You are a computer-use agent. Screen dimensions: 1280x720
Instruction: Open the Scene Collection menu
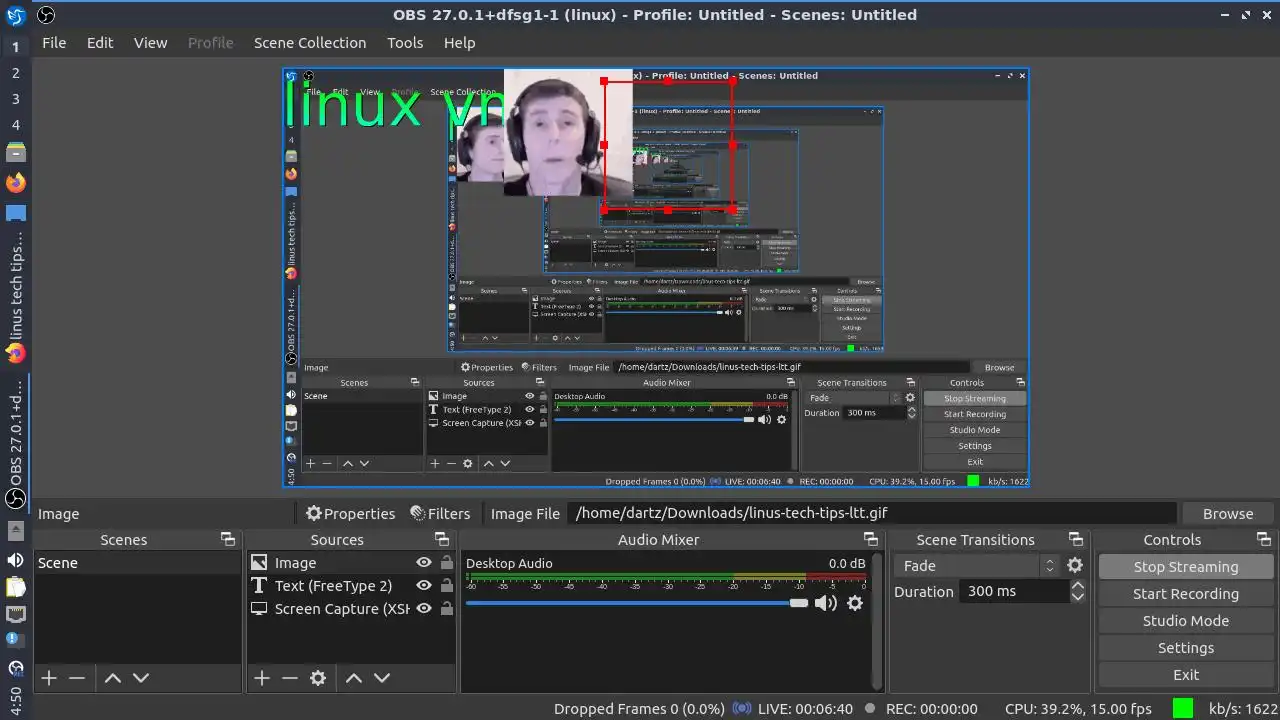coord(310,43)
